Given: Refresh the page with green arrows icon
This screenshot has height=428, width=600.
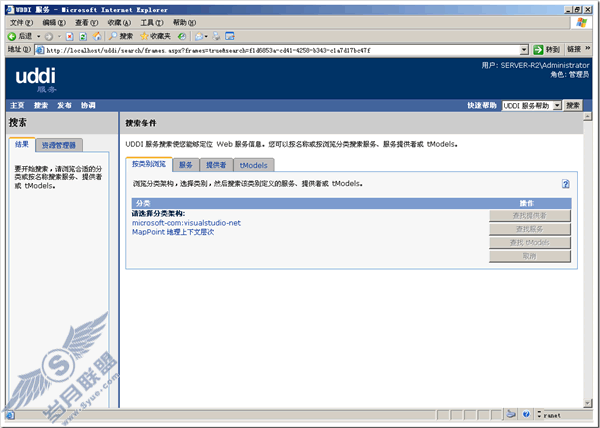Looking at the screenshot, I should [x=83, y=37].
